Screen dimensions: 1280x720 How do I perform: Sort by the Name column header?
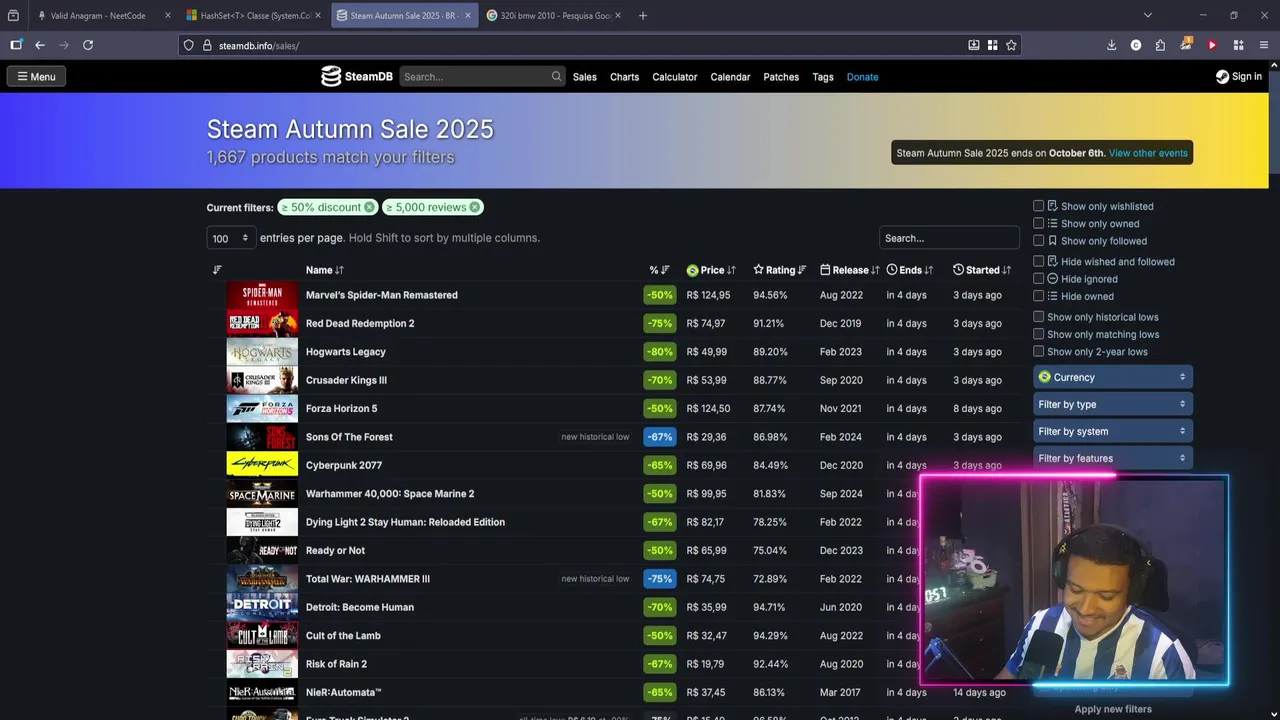tap(325, 270)
